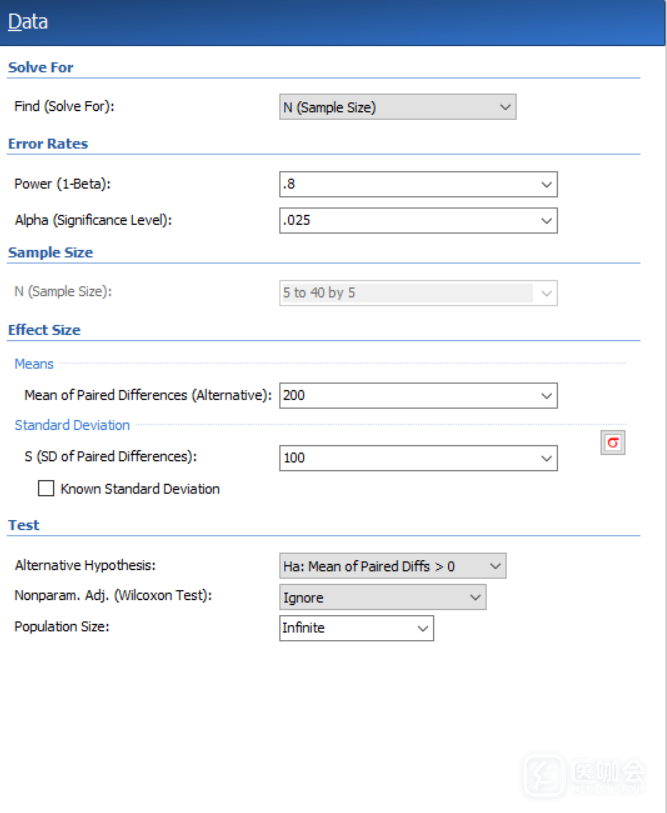Click the Mean of Paired Differences field showing 200

tap(405, 396)
